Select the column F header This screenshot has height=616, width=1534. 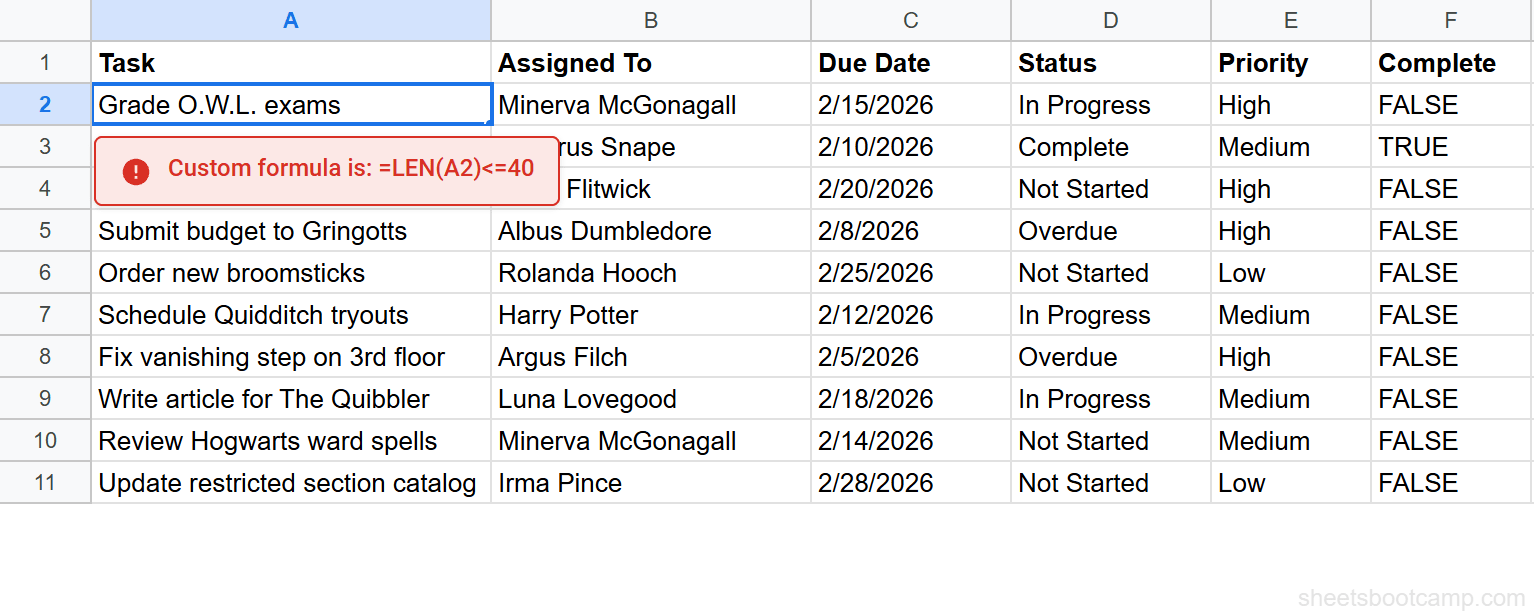(x=1451, y=20)
